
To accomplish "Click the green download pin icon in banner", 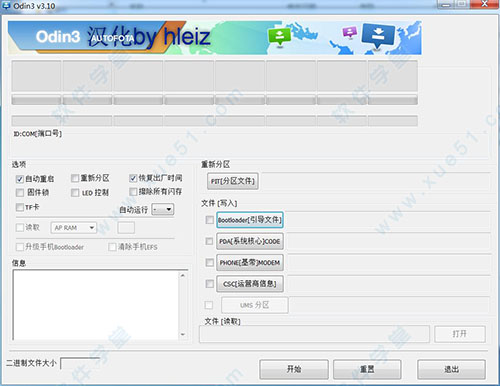I will (279, 36).
